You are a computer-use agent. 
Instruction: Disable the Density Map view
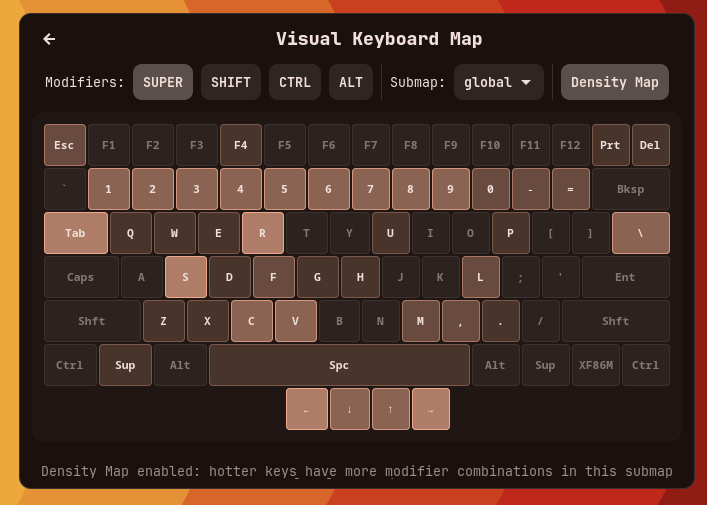point(614,82)
